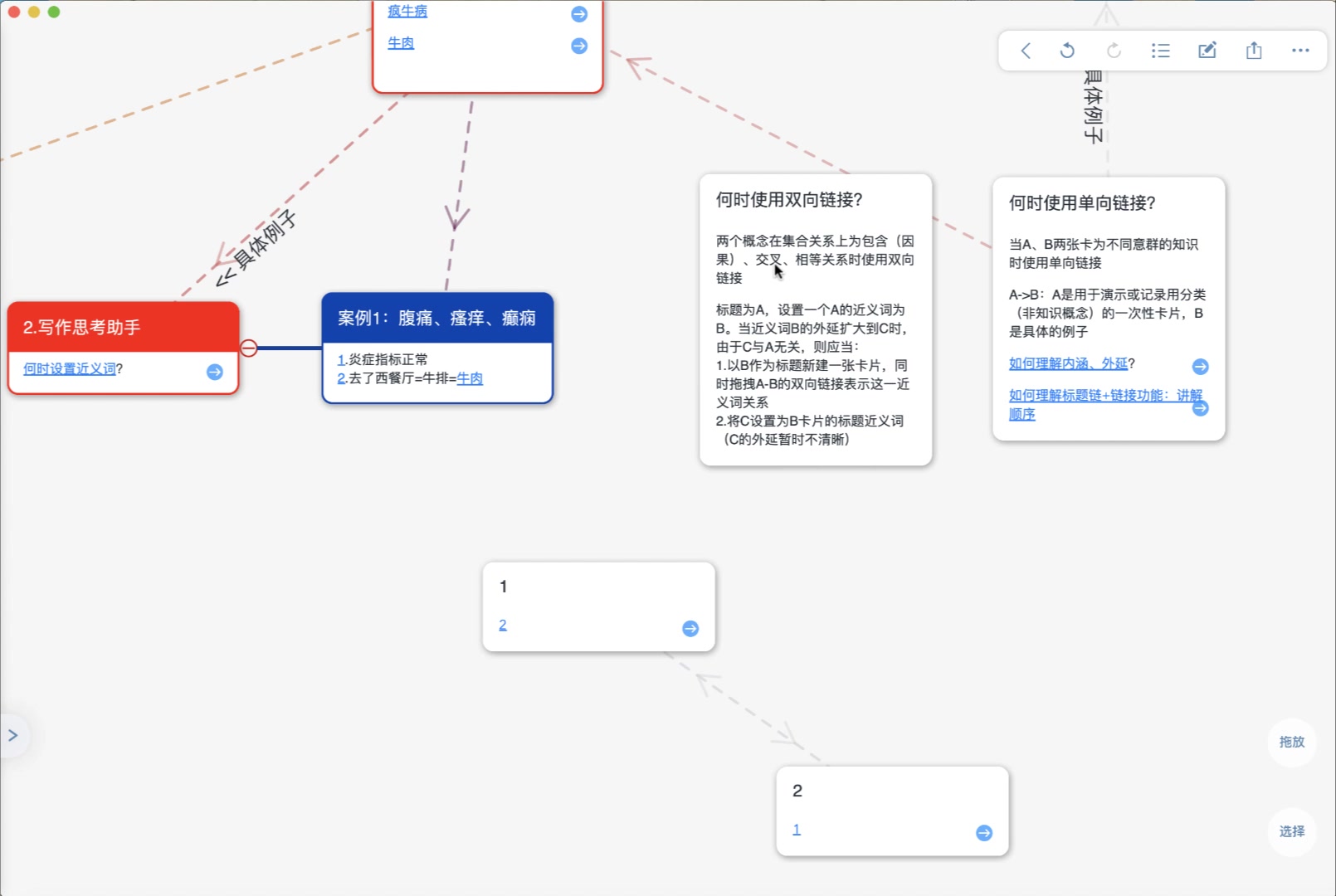Image resolution: width=1336 pixels, height=896 pixels.
Task: Open link 2 inside card 1
Action: point(503,625)
